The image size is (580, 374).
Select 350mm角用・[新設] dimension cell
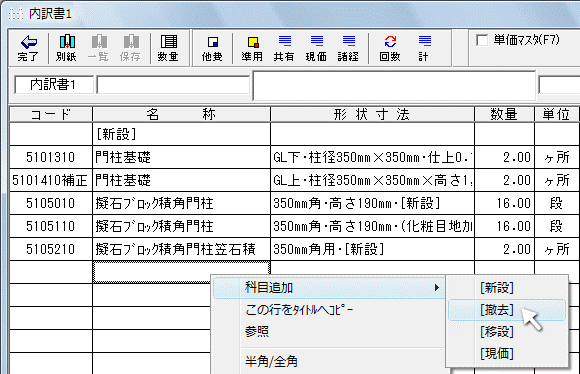372,249
